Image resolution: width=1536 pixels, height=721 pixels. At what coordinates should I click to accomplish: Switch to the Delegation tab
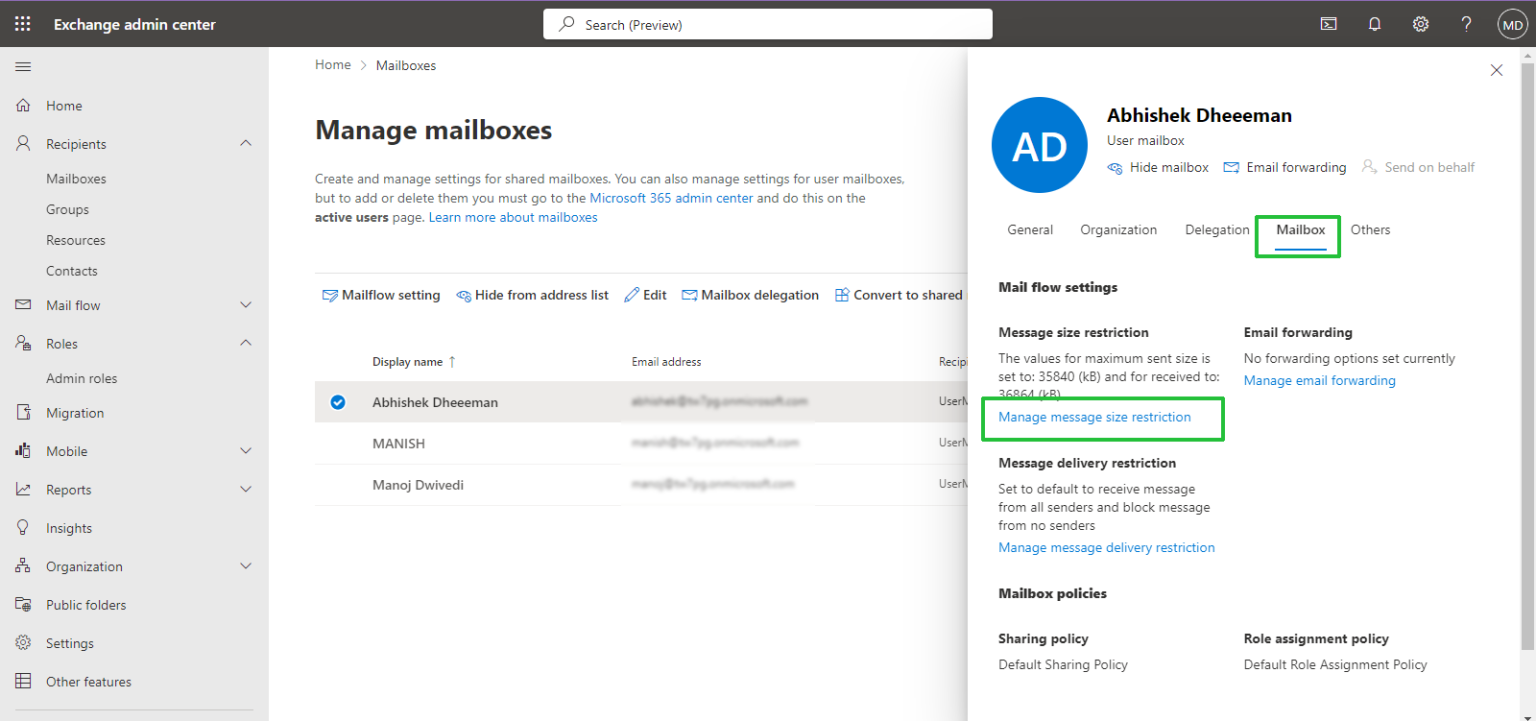click(1216, 230)
